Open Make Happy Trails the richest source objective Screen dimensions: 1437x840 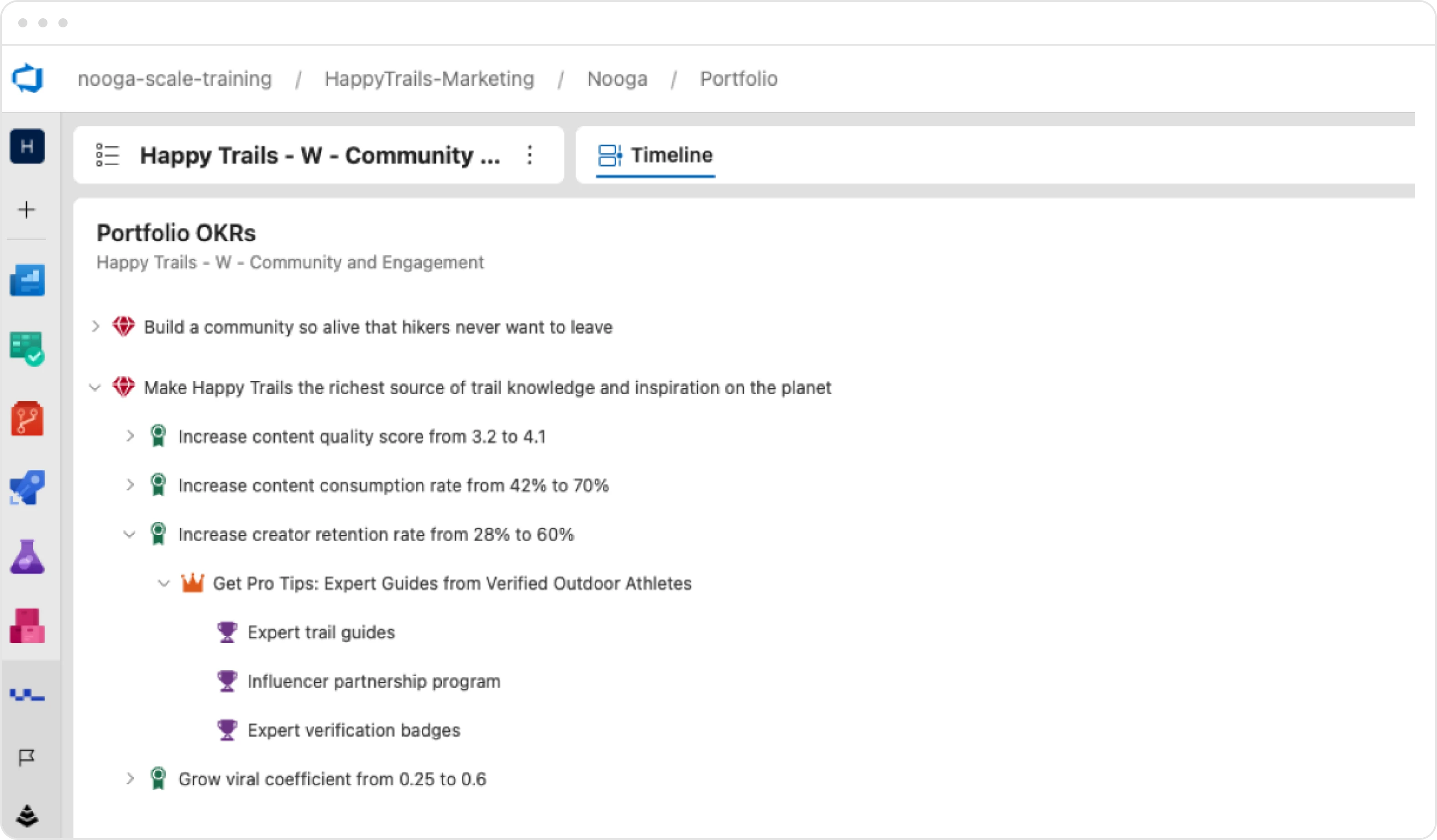point(488,387)
